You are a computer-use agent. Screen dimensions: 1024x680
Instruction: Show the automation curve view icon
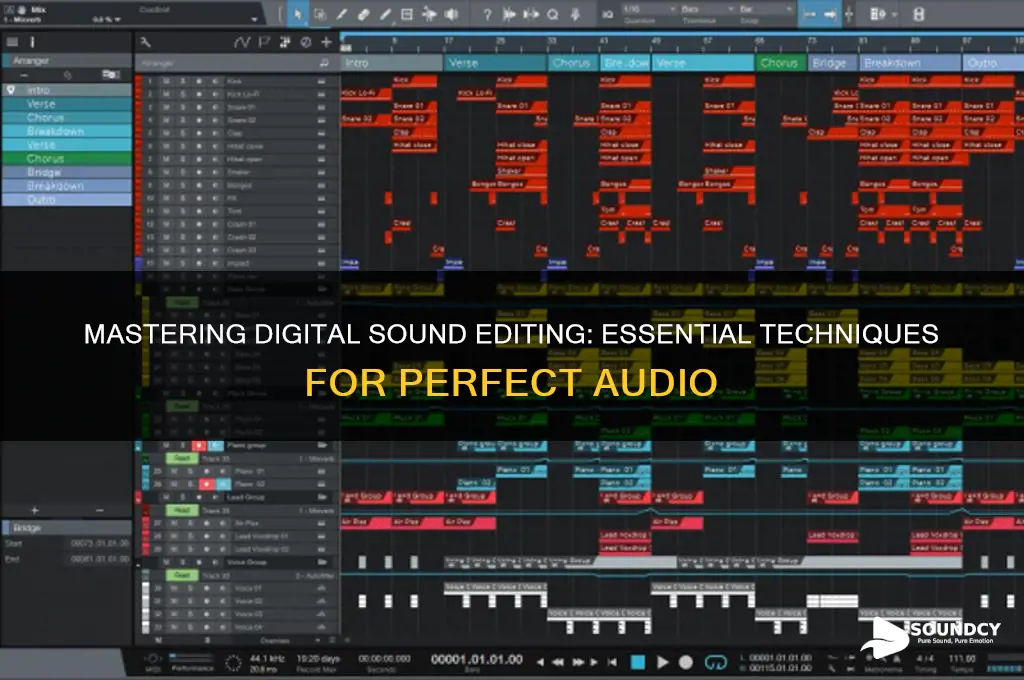242,42
